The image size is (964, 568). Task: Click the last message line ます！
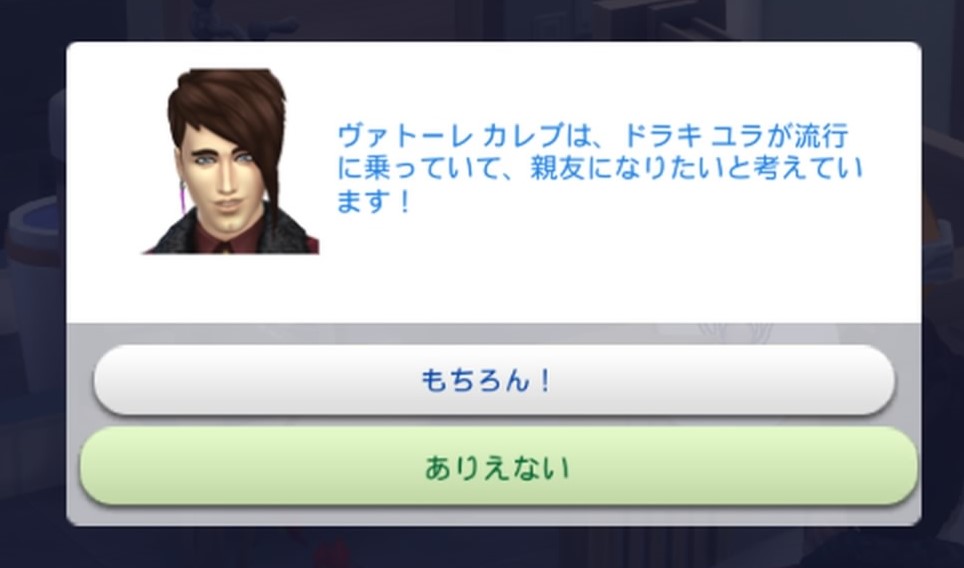tap(374, 202)
